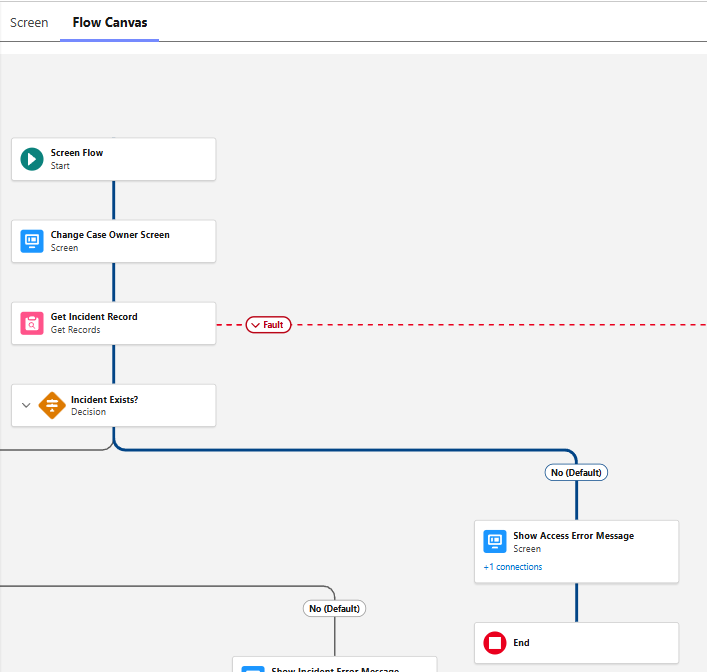The image size is (707, 672).
Task: Click the green Start play icon
Action: coord(32,159)
